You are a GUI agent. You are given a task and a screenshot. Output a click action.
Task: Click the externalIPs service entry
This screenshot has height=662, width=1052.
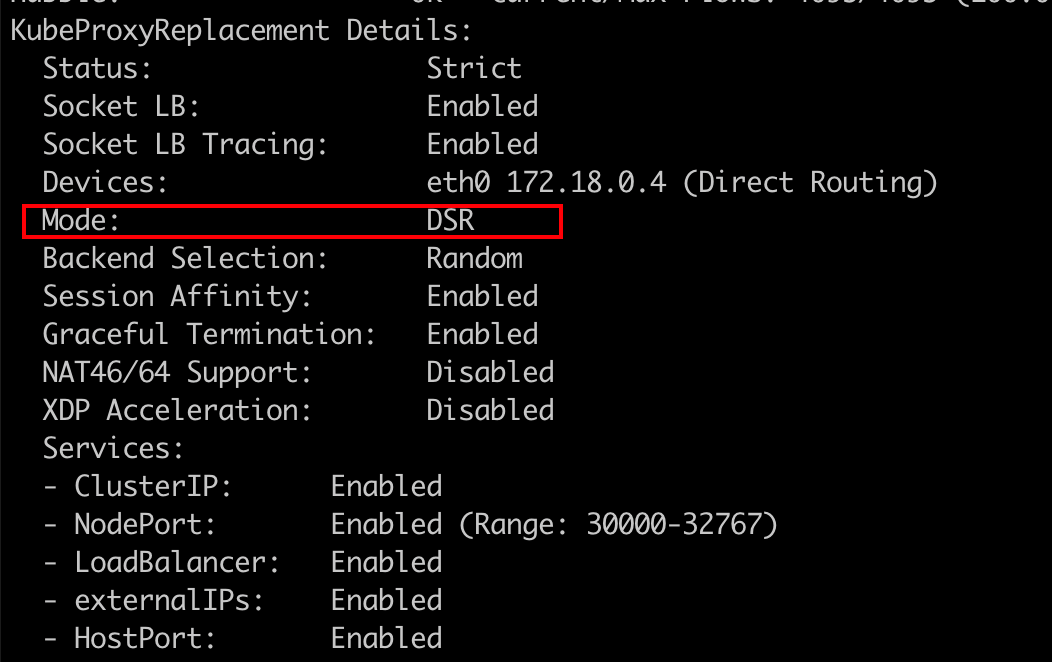coord(169,600)
